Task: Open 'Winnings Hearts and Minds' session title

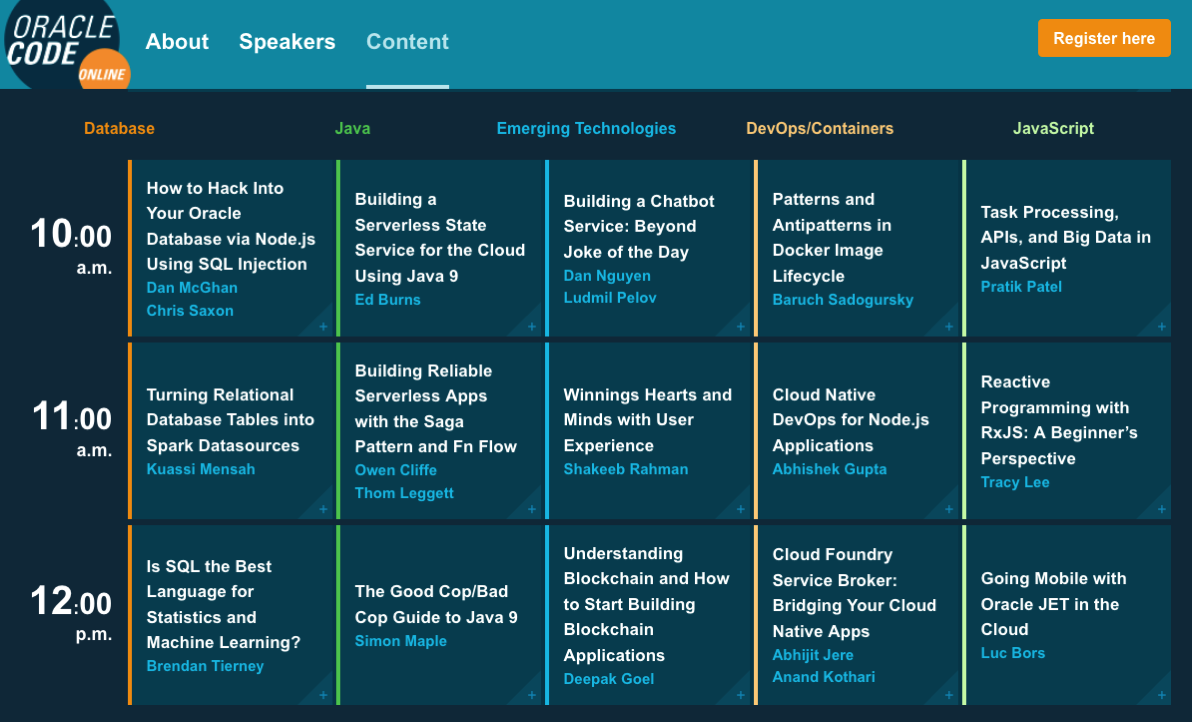Action: [x=647, y=420]
